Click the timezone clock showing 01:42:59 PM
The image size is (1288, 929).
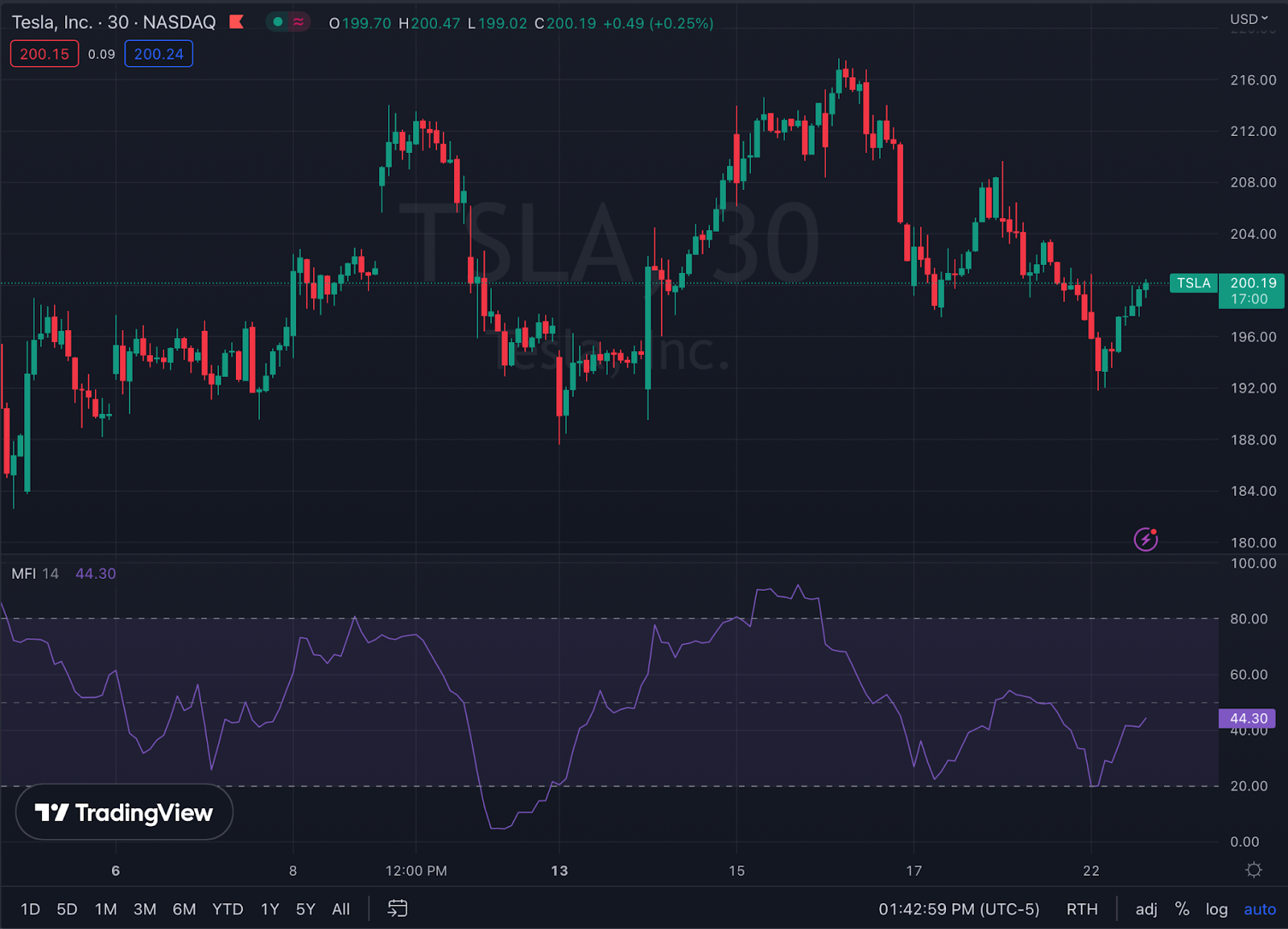click(x=960, y=908)
